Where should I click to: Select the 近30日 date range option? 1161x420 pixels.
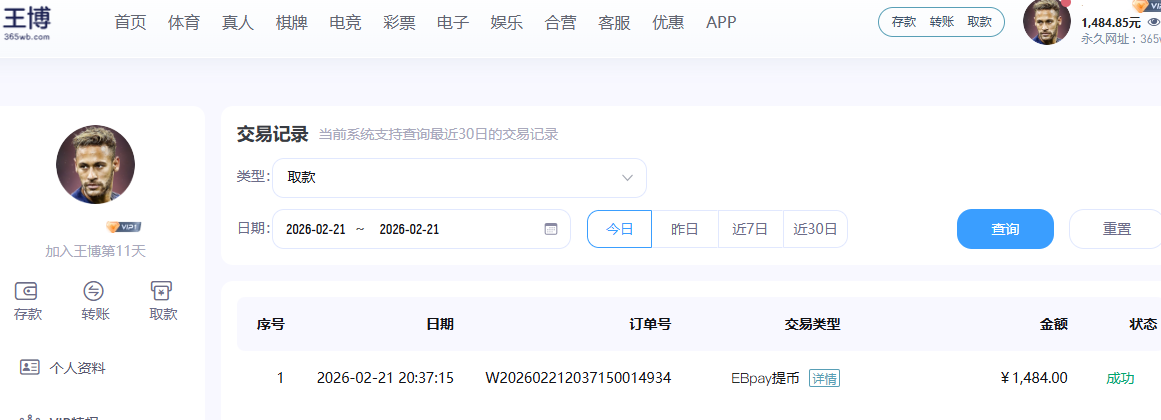click(x=815, y=229)
